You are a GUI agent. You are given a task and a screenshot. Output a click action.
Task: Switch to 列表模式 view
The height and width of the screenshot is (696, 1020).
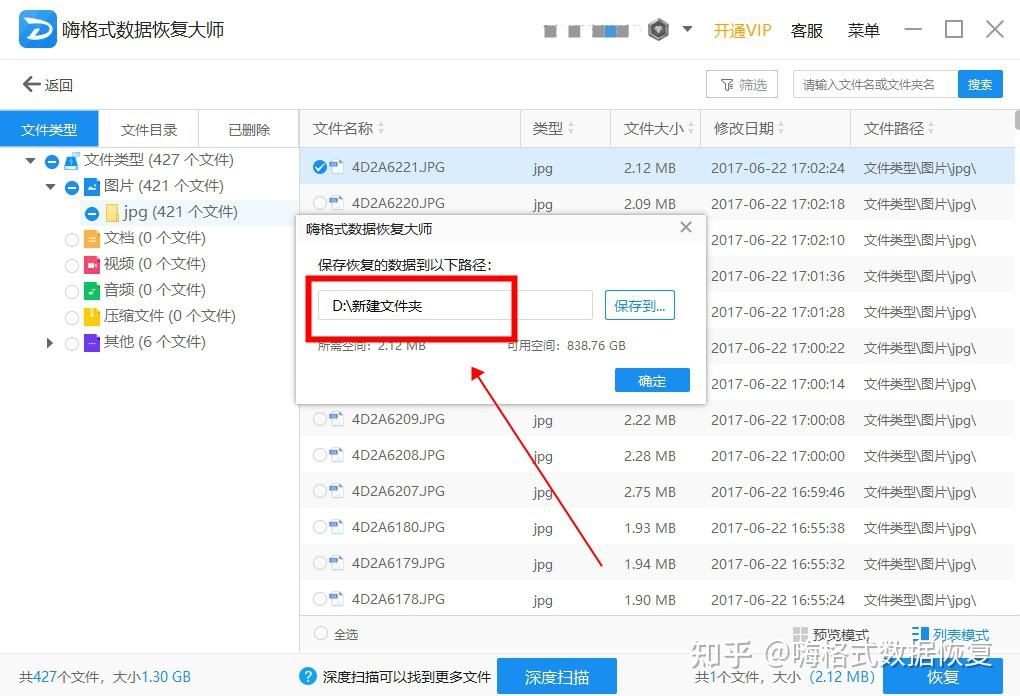(950, 635)
